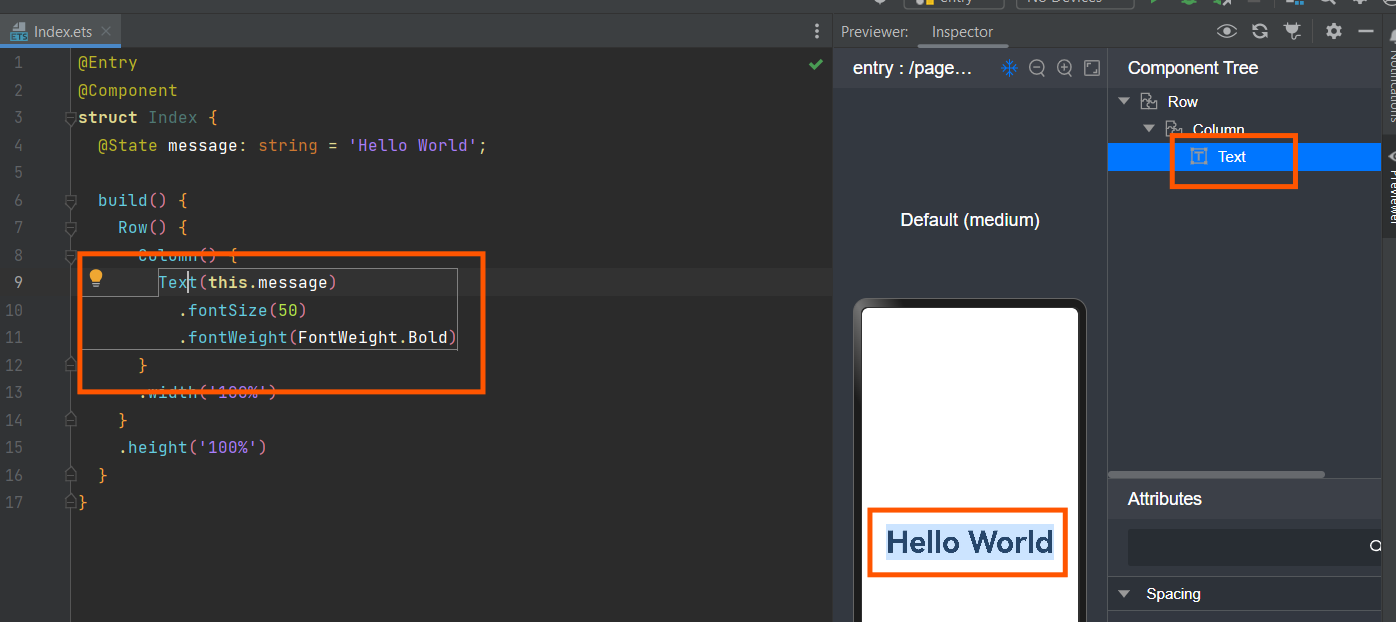Click the Attributes search magnifier icon
Viewport: 1396px width, 622px height.
[x=1374, y=547]
